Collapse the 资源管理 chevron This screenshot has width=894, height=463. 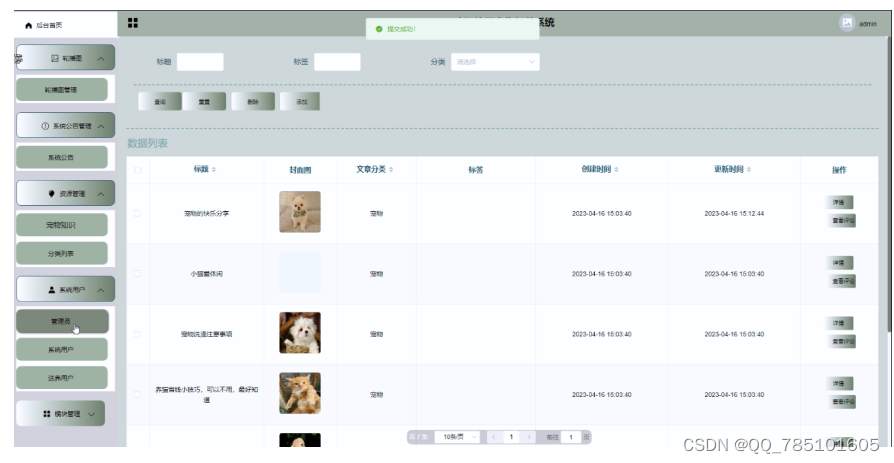pos(101,194)
